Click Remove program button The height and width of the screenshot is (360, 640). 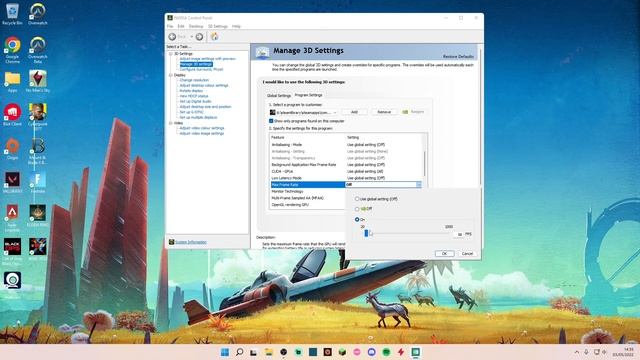[384, 112]
